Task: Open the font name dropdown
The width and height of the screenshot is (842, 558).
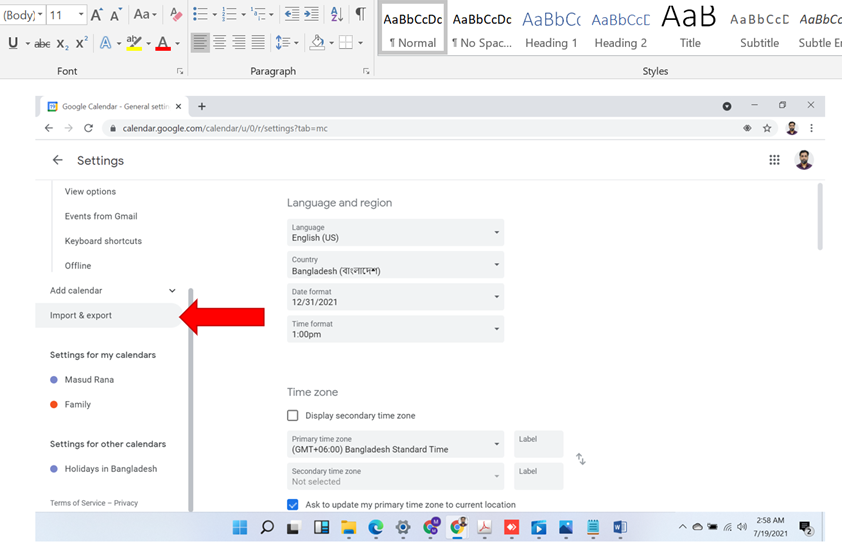Action: tap(40, 15)
